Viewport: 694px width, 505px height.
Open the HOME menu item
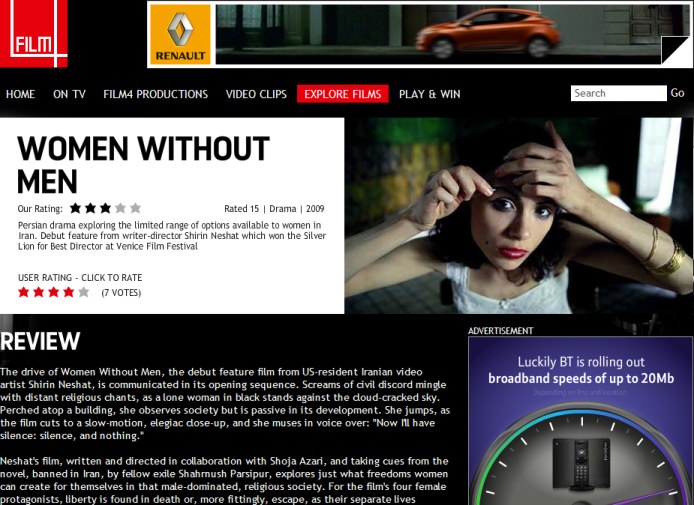(20, 94)
